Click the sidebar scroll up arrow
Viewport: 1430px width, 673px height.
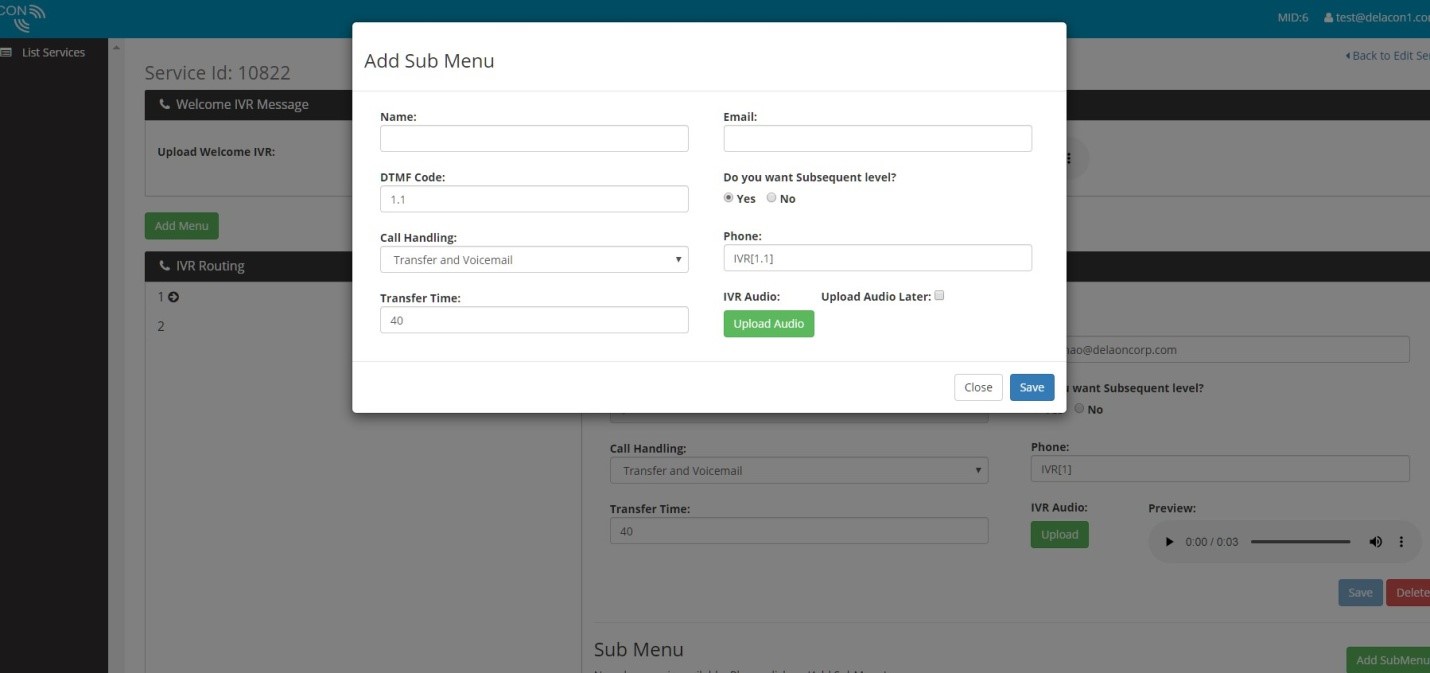116,47
